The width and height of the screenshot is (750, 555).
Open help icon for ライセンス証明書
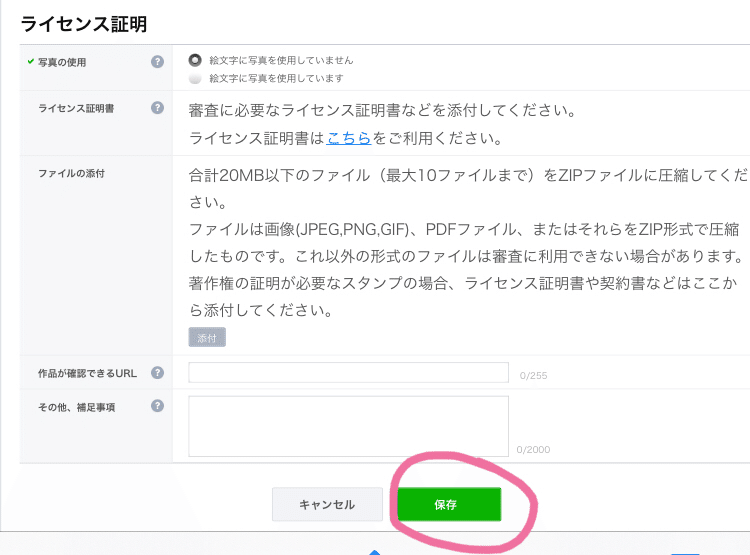[x=157, y=108]
